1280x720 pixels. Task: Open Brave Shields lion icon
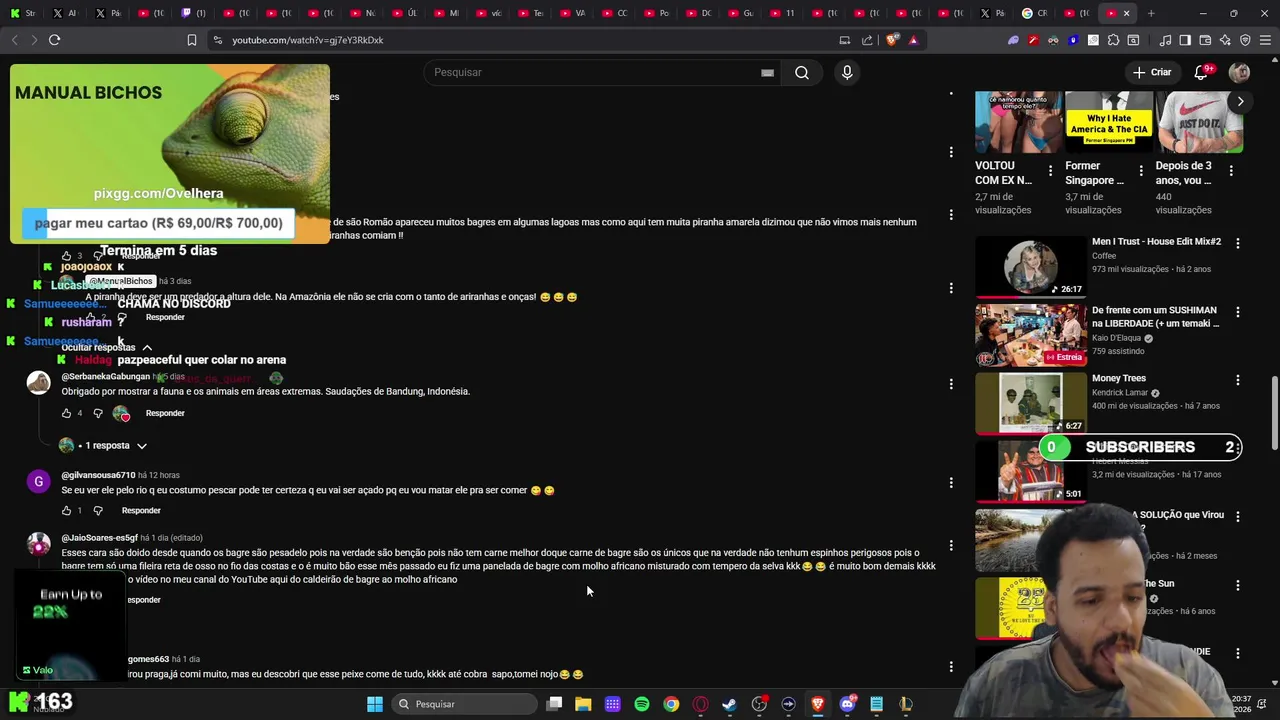[x=892, y=40]
